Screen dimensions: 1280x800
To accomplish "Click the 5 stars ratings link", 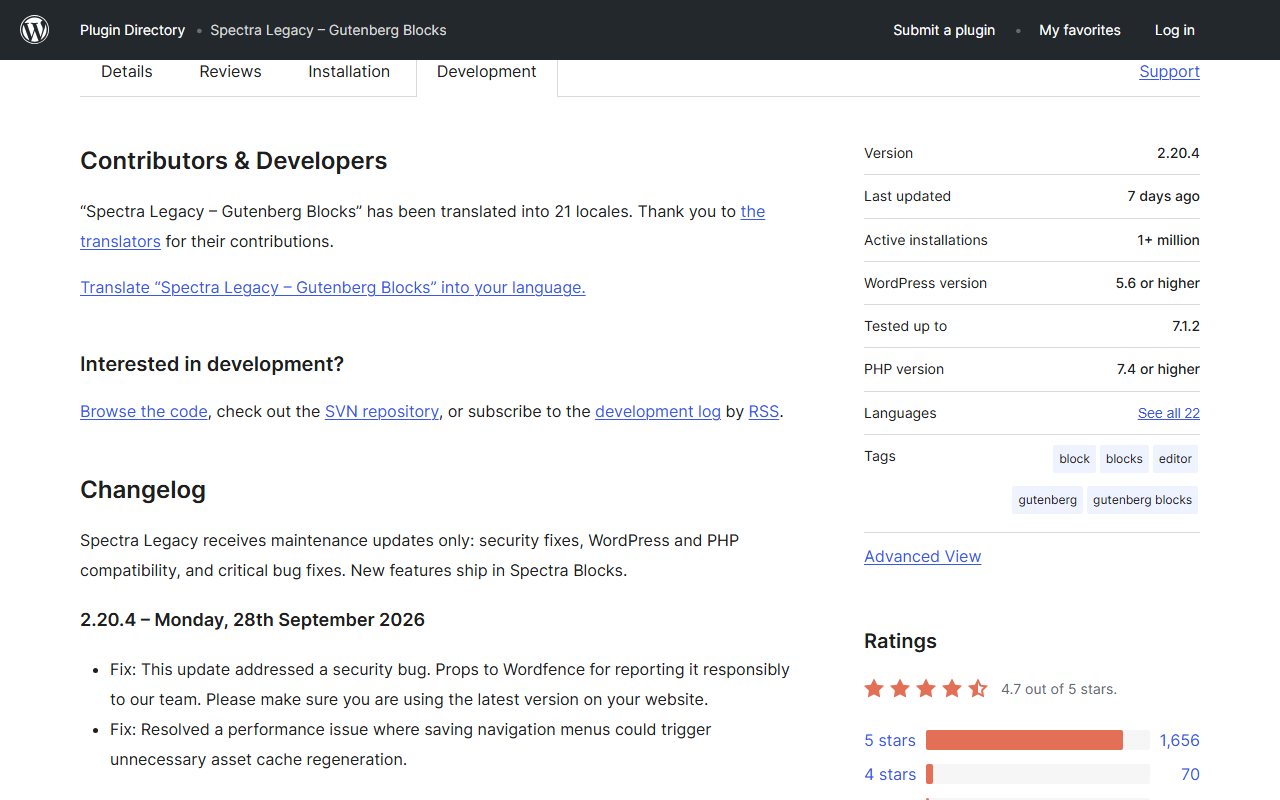I will (890, 740).
